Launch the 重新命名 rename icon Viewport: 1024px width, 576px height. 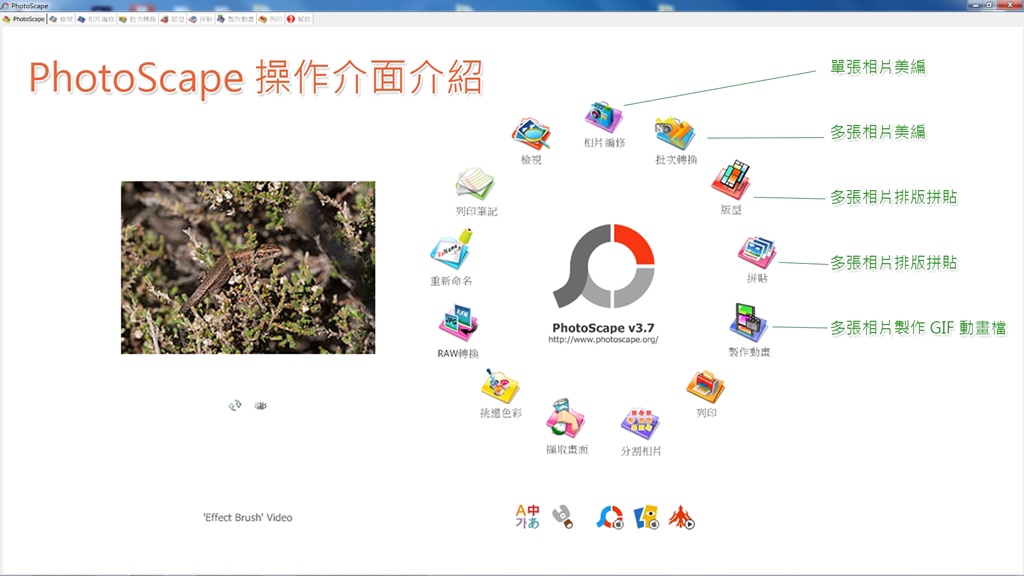451,249
